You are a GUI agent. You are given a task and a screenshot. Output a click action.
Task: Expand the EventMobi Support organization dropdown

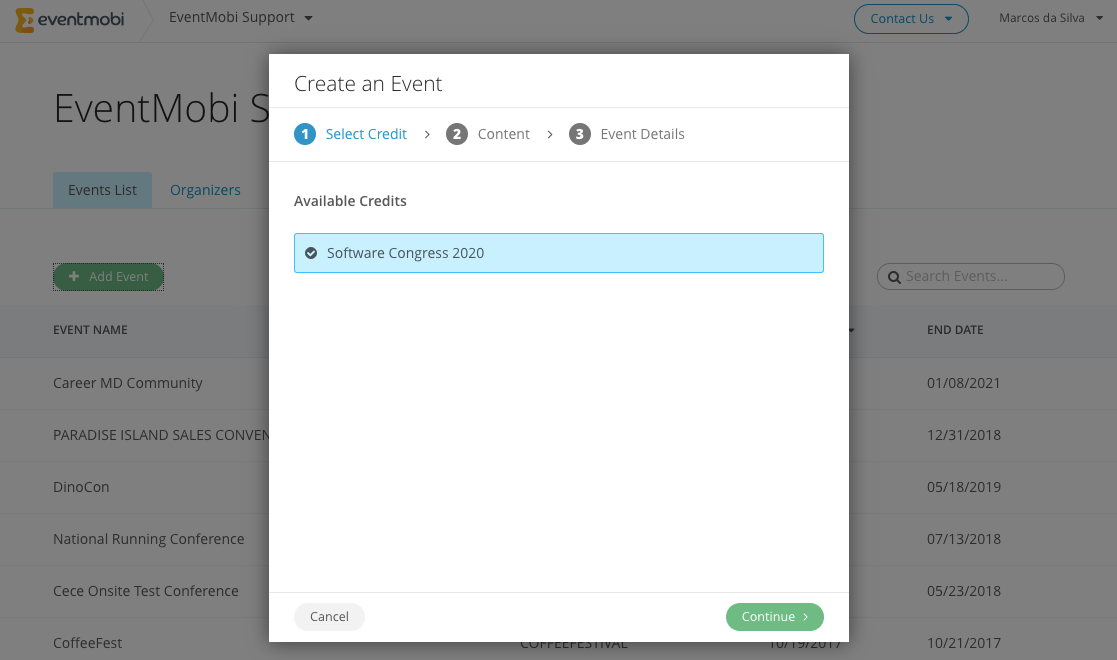(x=240, y=18)
